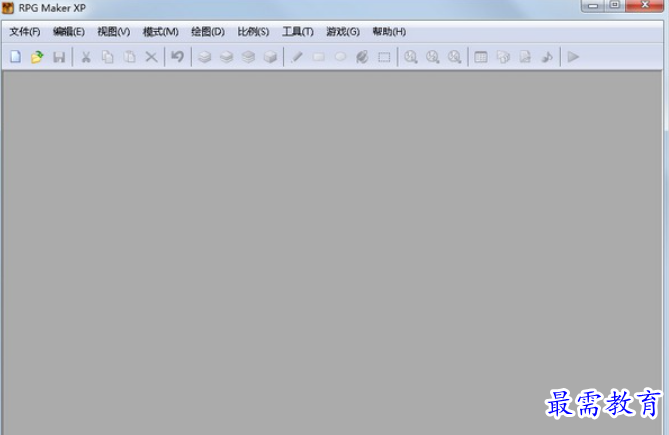Select the third map layer icon

click(x=248, y=57)
